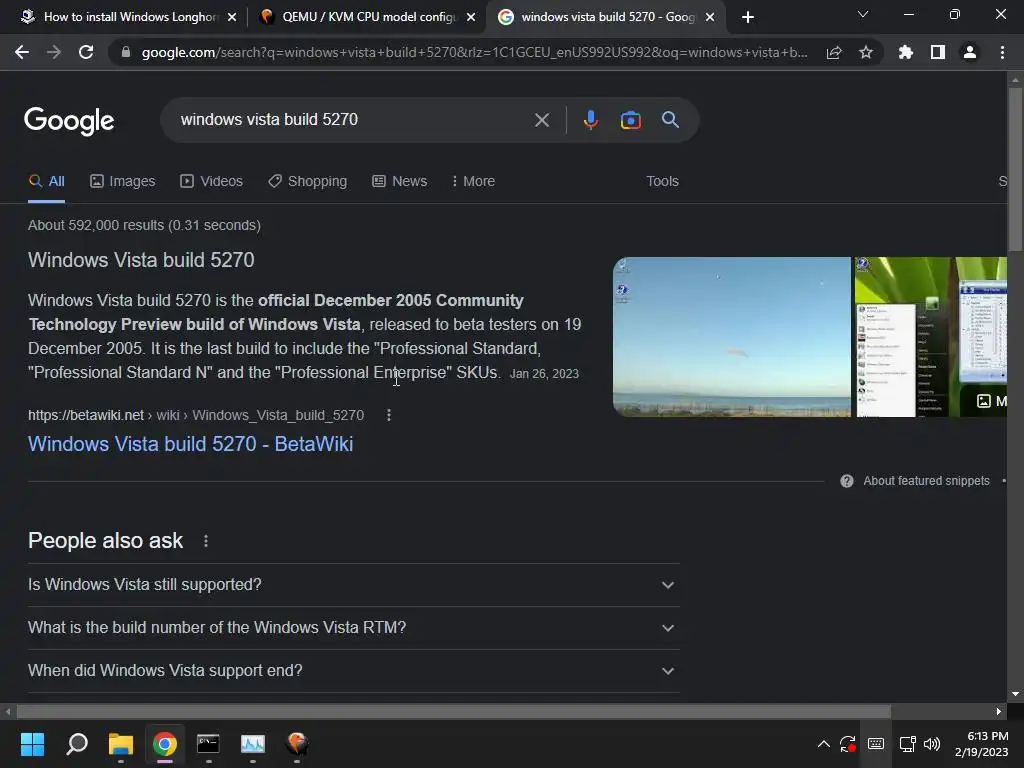This screenshot has width=1024, height=768.
Task: Toggle the Chrome side panel
Action: click(938, 52)
